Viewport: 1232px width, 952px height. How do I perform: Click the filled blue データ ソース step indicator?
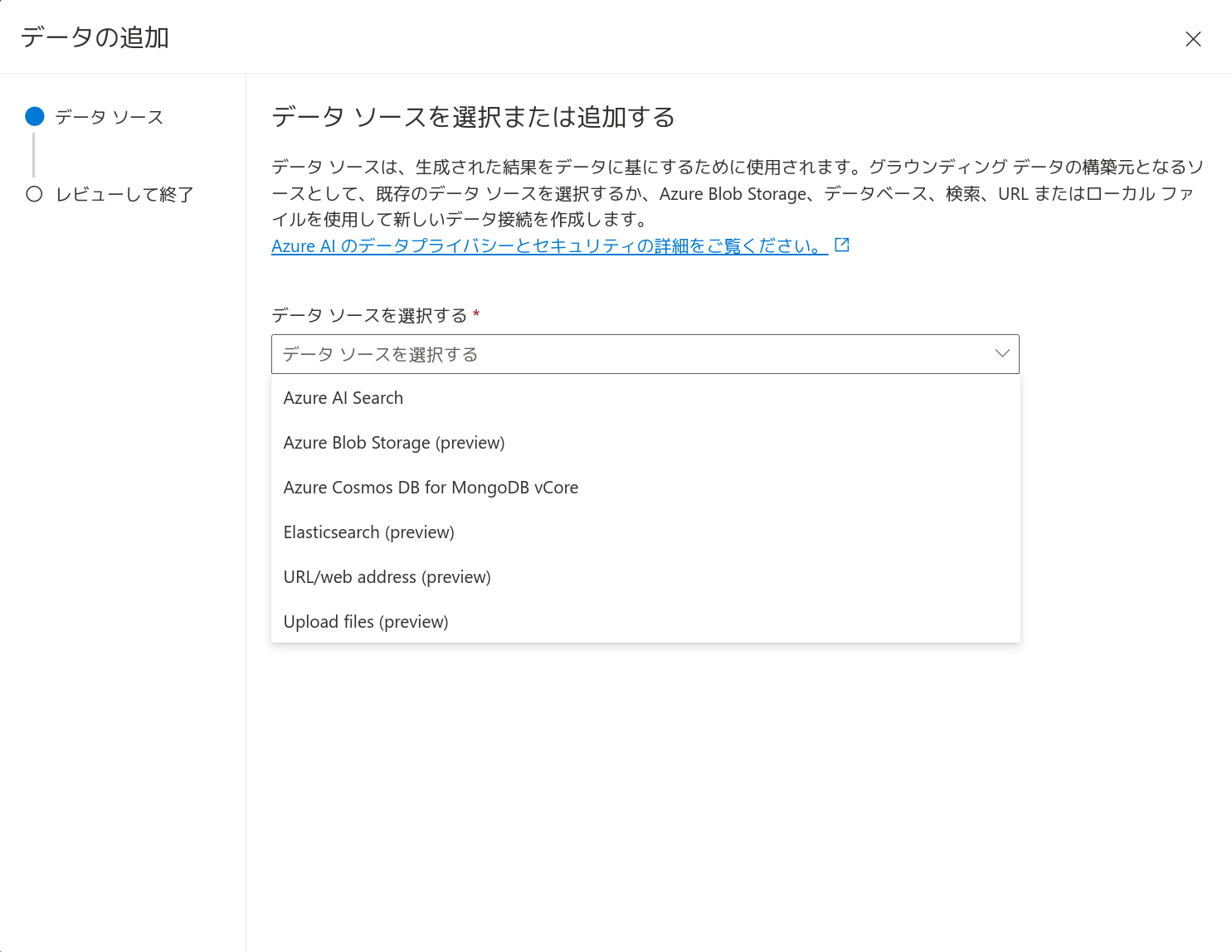(x=34, y=116)
